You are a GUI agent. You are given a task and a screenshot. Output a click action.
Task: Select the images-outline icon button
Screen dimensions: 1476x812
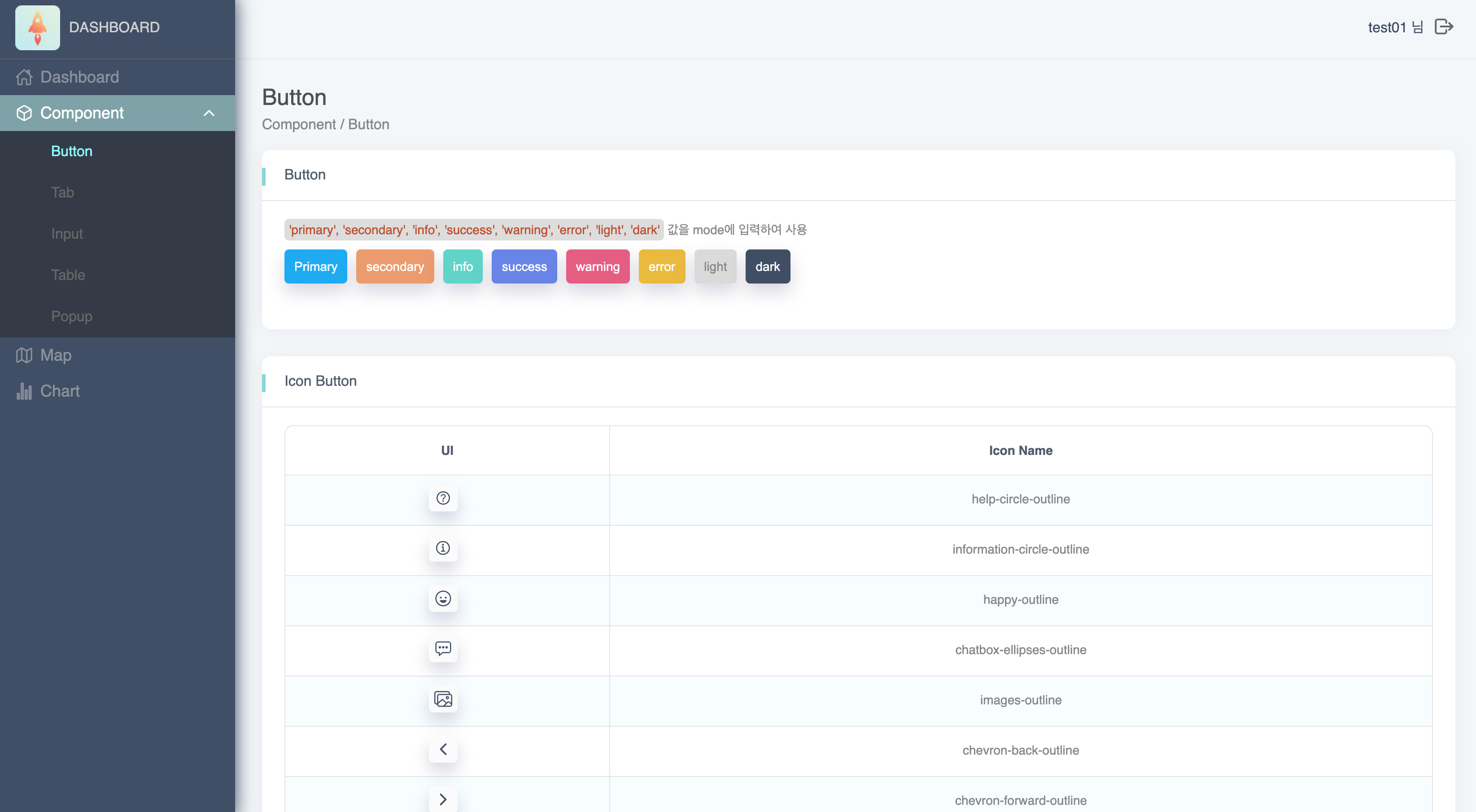pos(443,699)
